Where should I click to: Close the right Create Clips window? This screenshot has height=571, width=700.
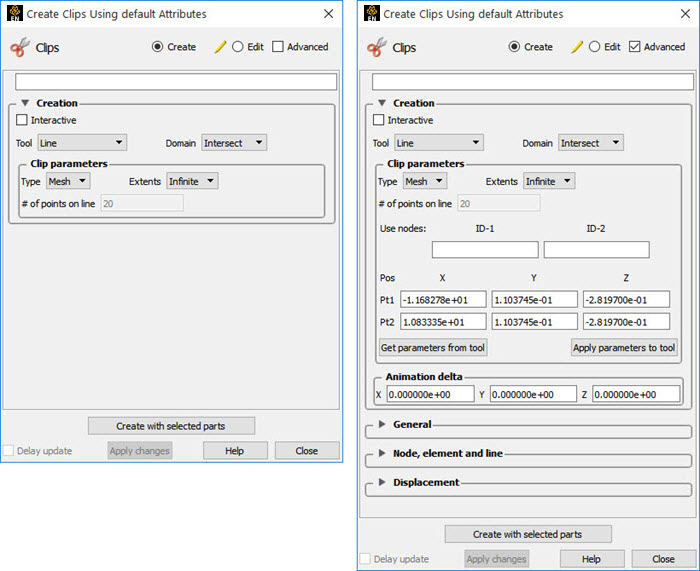685,14
